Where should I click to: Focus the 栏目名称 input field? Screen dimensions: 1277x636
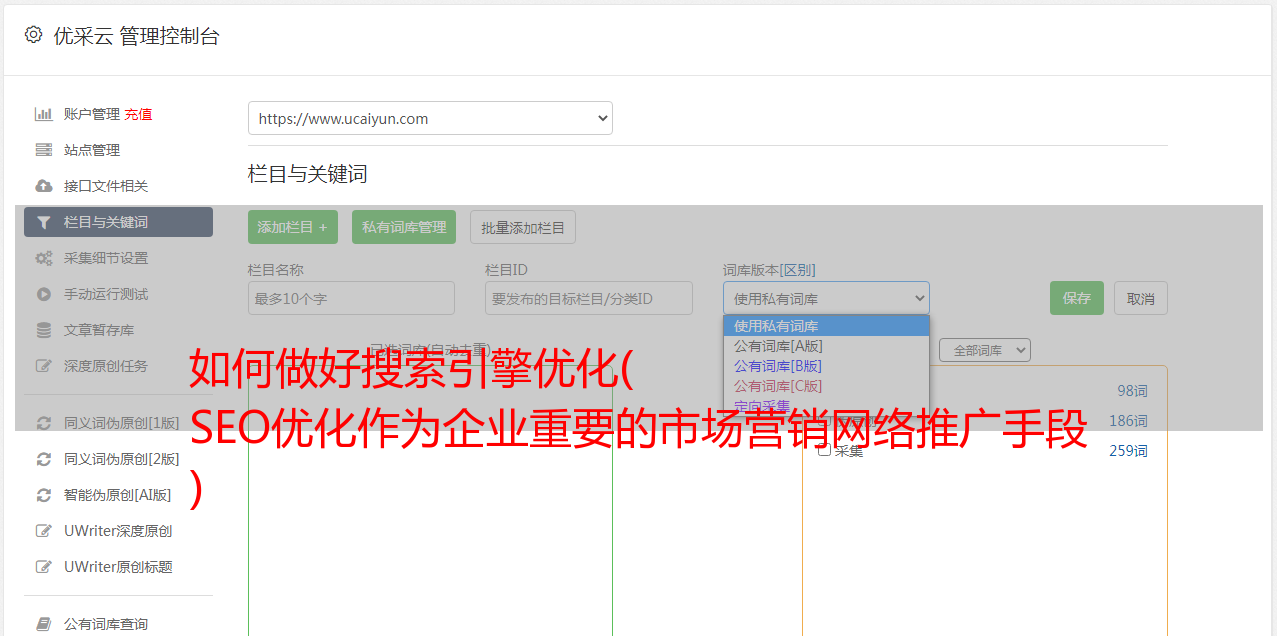click(351, 298)
